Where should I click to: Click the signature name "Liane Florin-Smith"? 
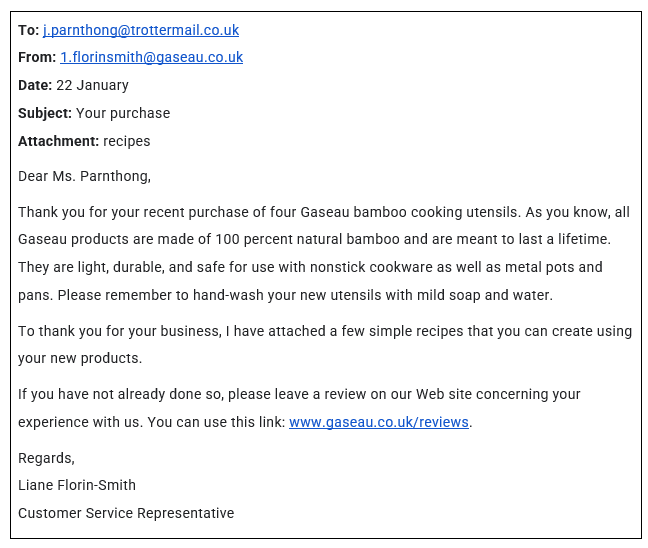(x=77, y=485)
